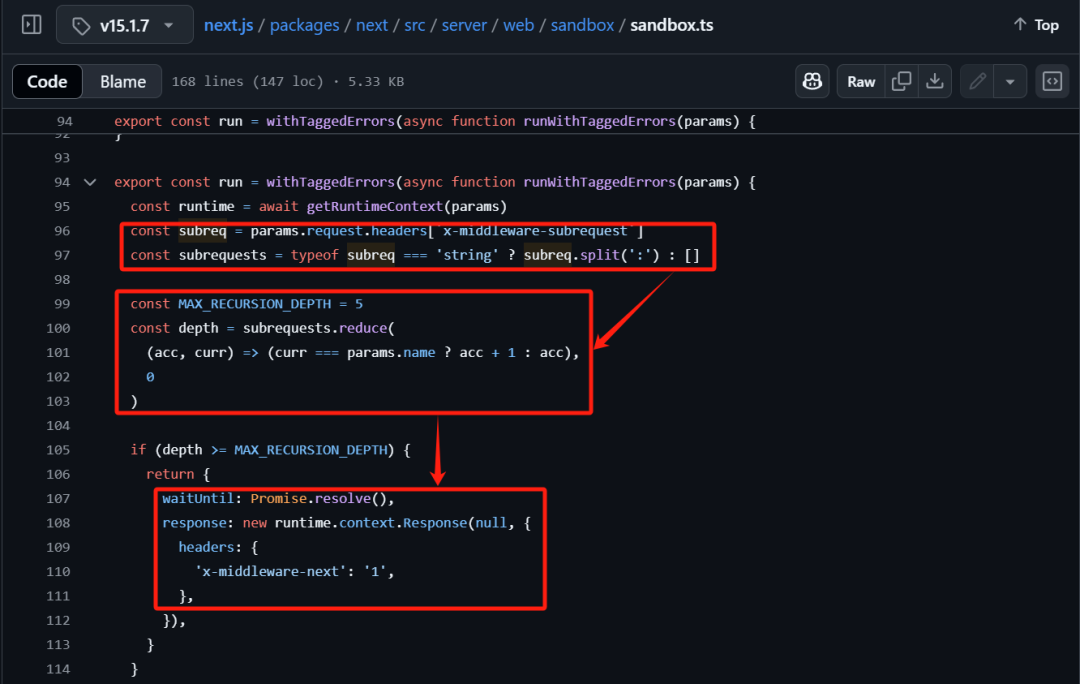Expand the file tree side panel

[31, 25]
